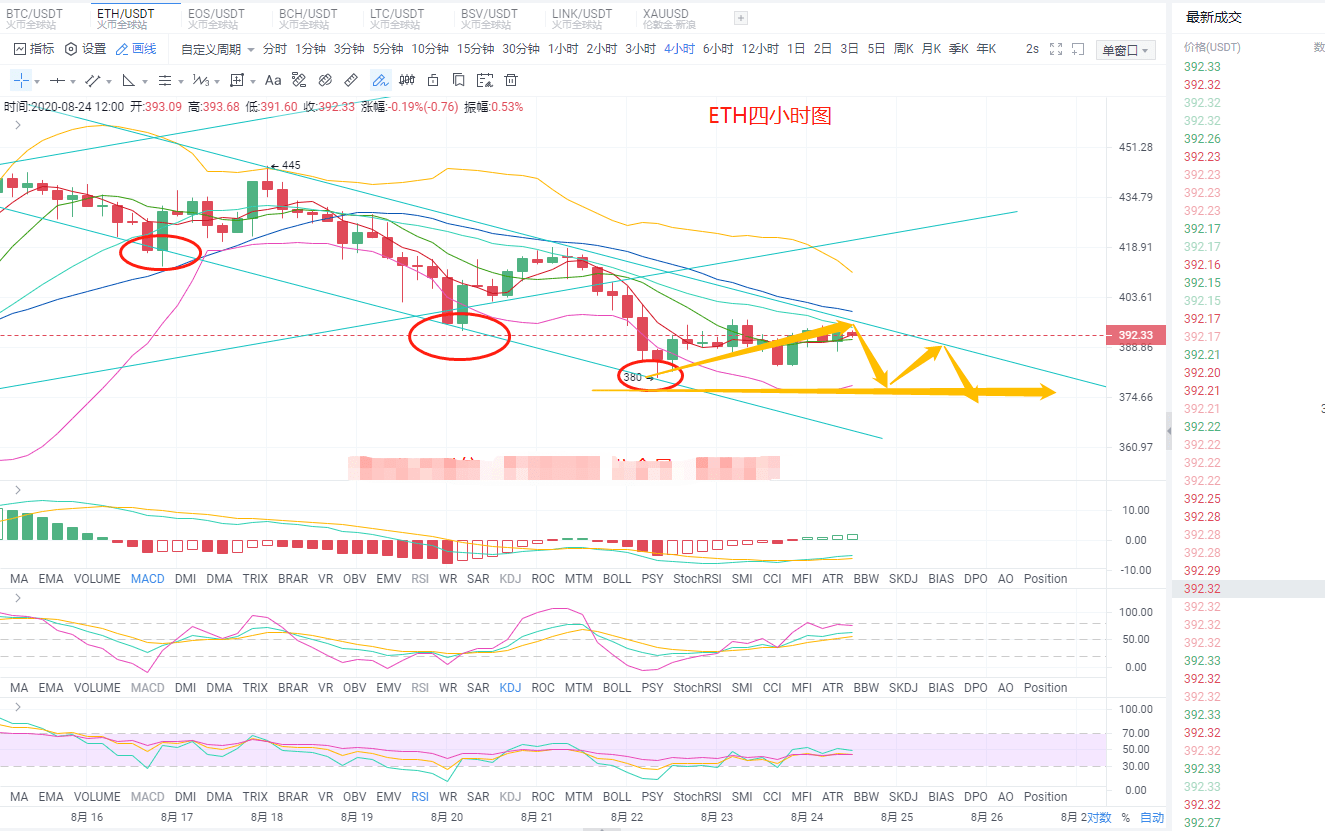
Task: Open the 指标 indicators panel
Action: (34, 49)
